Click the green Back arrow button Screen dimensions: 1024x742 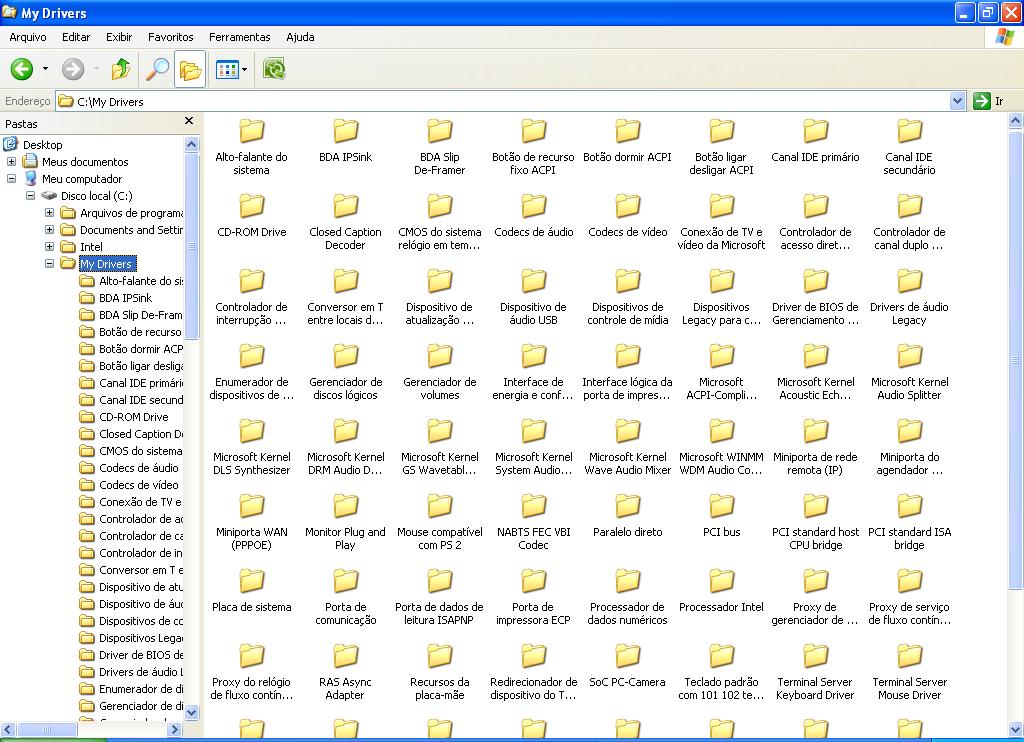click(22, 69)
